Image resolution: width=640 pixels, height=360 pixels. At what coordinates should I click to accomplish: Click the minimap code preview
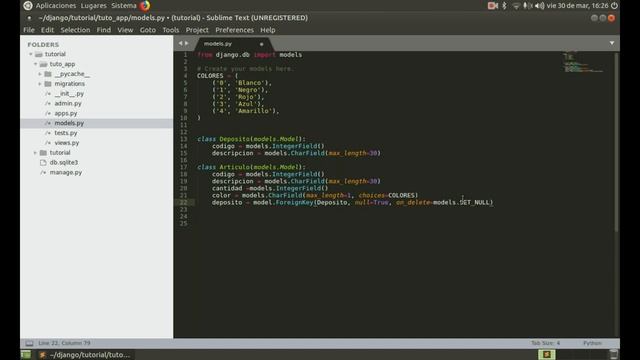(x=584, y=62)
